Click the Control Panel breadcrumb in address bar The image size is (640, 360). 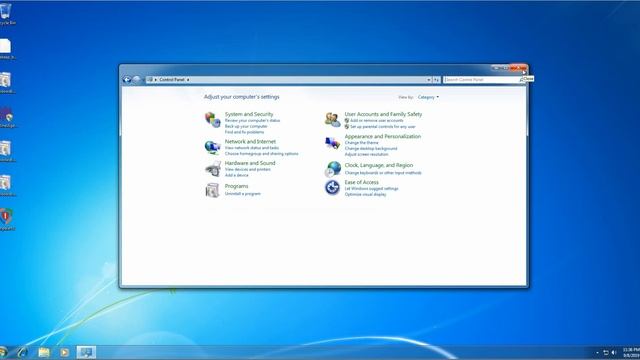point(172,80)
